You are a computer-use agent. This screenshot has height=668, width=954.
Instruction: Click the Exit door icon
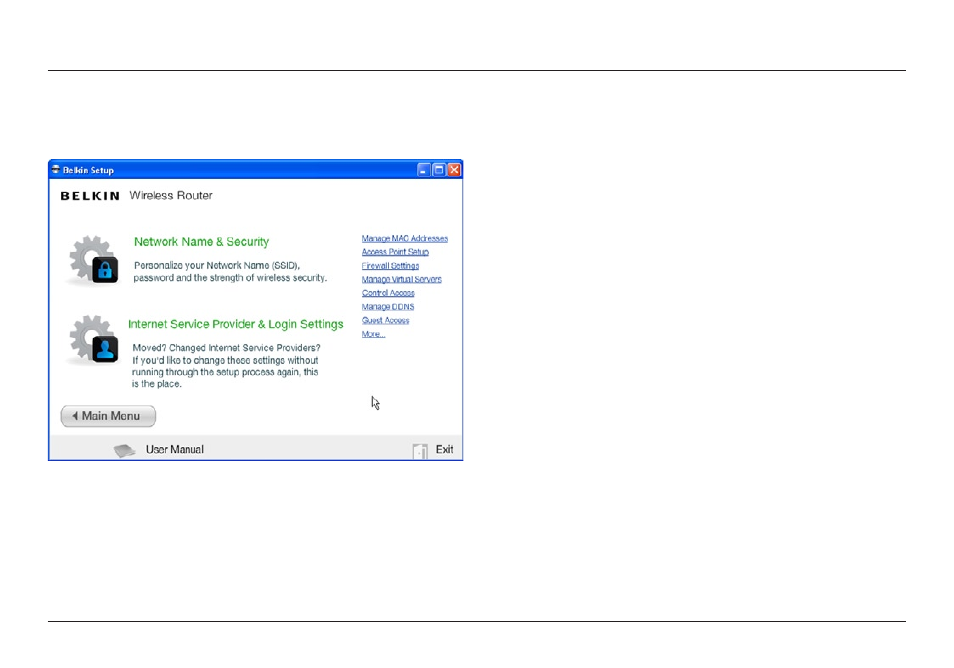pos(420,451)
